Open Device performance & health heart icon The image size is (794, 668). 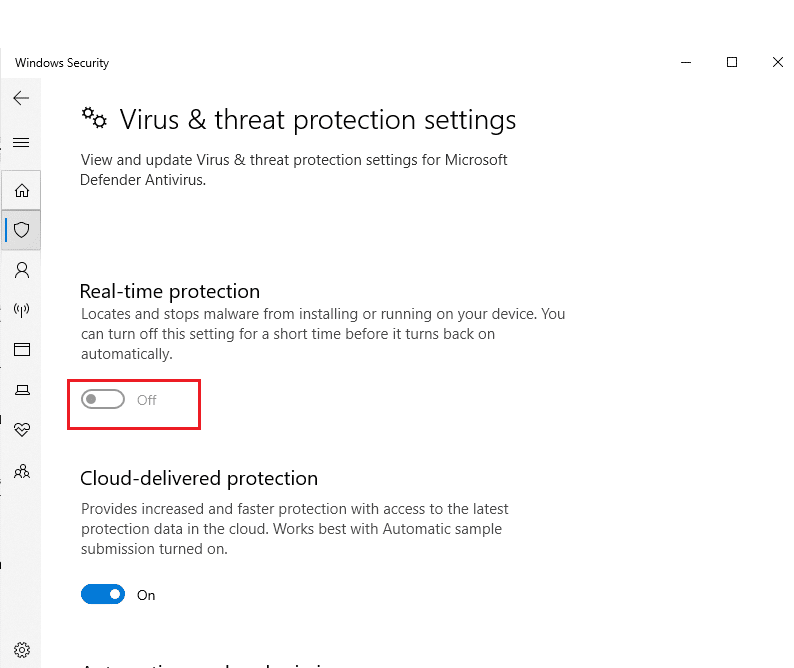tap(21, 430)
